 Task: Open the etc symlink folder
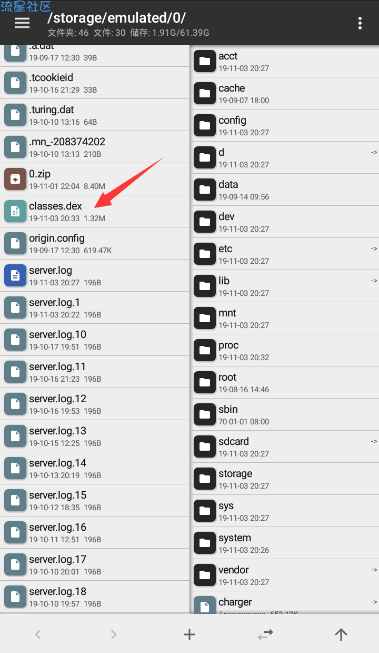285,254
